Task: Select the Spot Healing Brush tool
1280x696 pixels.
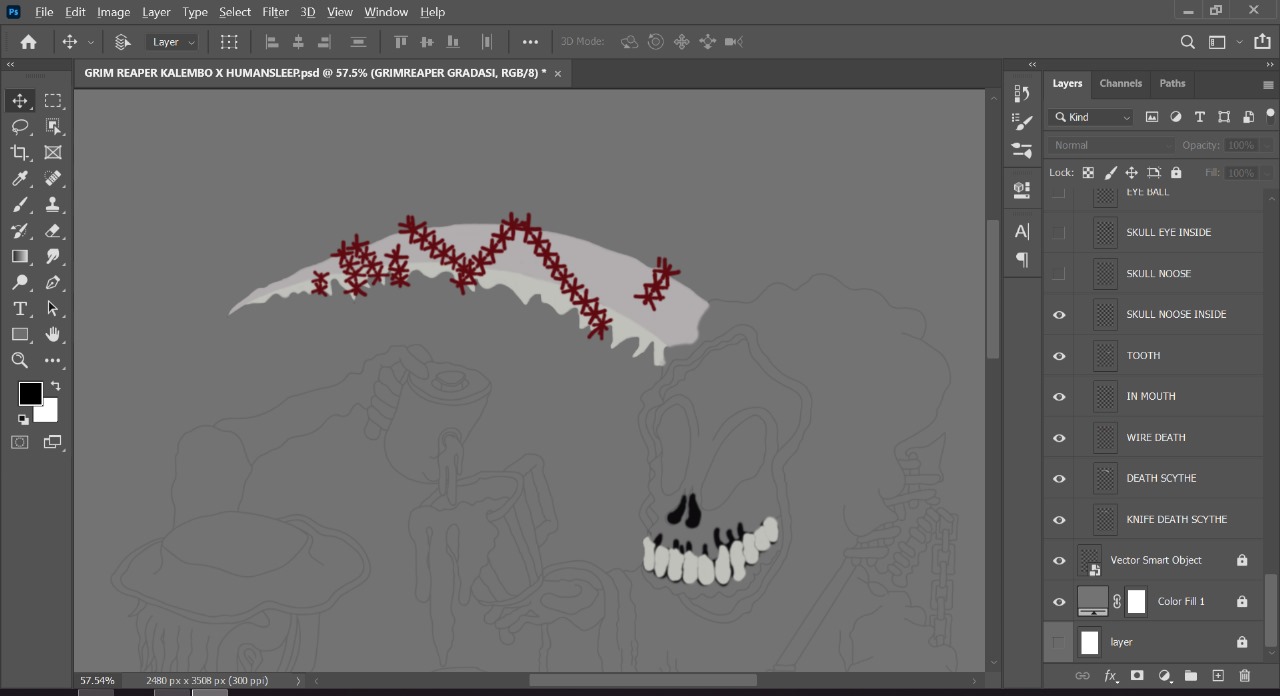Action: [x=53, y=179]
